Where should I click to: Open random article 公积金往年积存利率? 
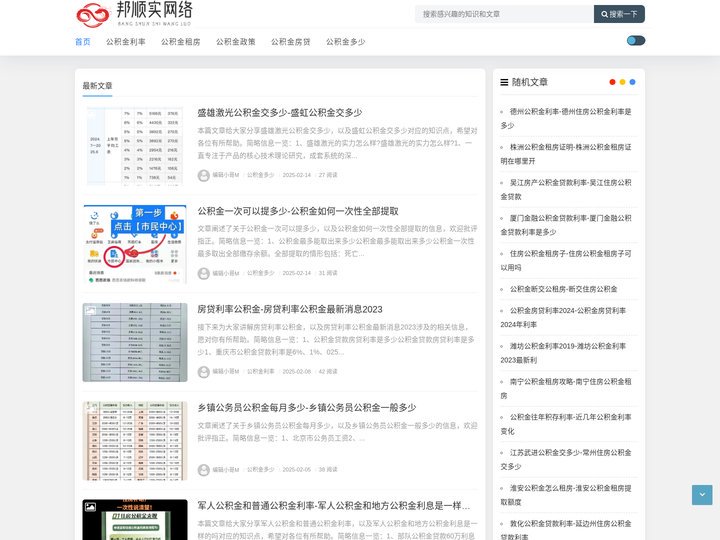tap(566, 424)
